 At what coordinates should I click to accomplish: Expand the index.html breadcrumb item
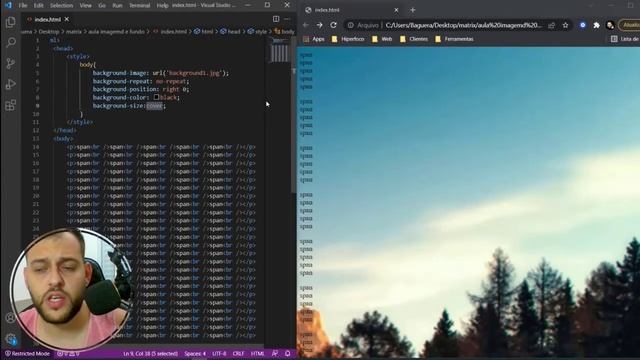(170, 31)
